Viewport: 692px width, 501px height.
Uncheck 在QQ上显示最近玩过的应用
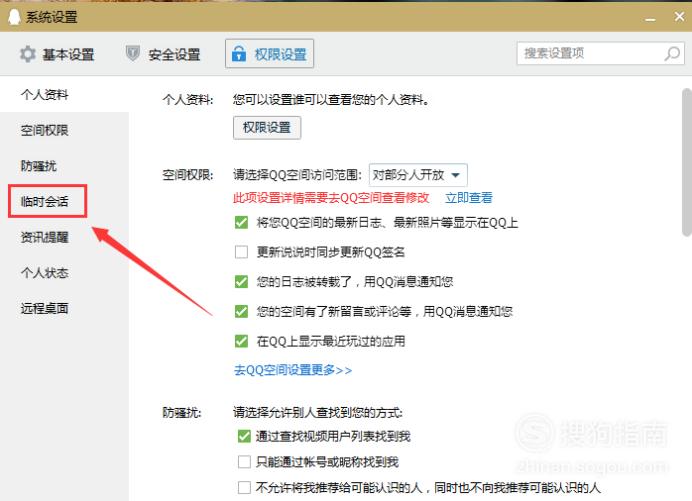241,341
